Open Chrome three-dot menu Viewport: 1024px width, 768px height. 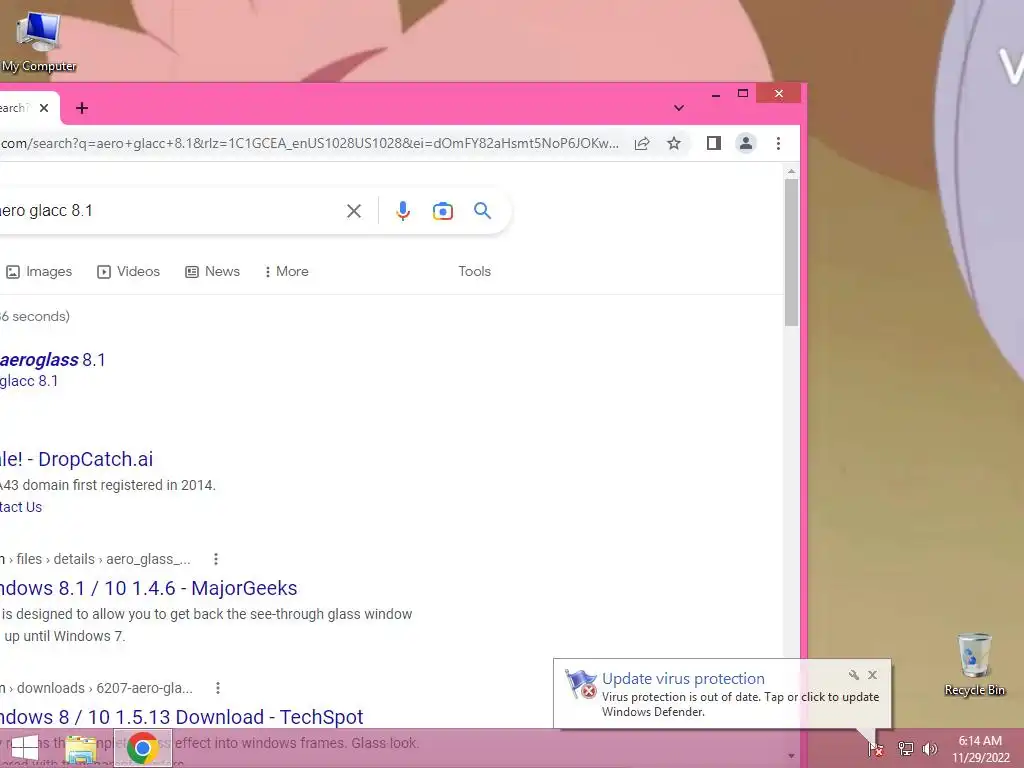coord(778,143)
